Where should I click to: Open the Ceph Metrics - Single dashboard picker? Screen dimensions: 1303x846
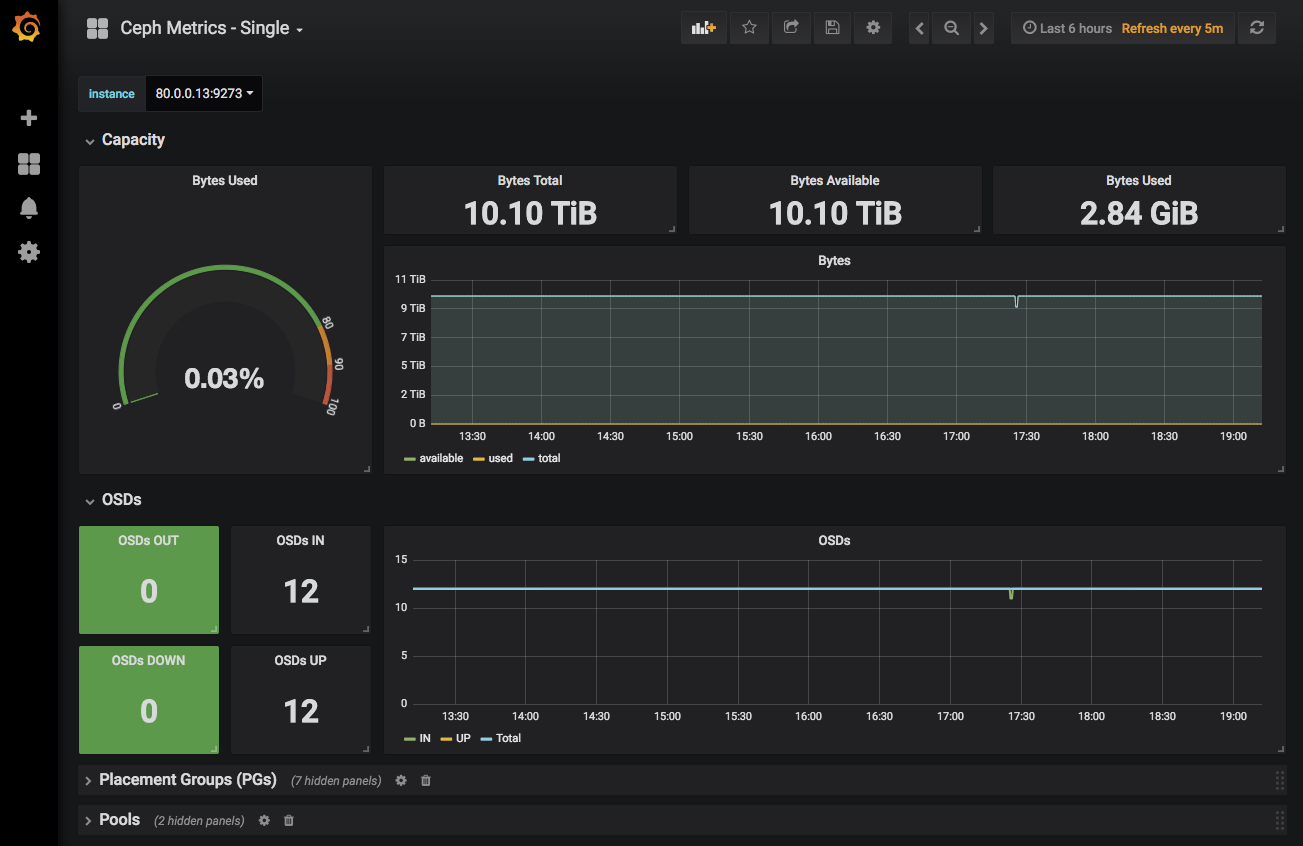click(x=210, y=28)
